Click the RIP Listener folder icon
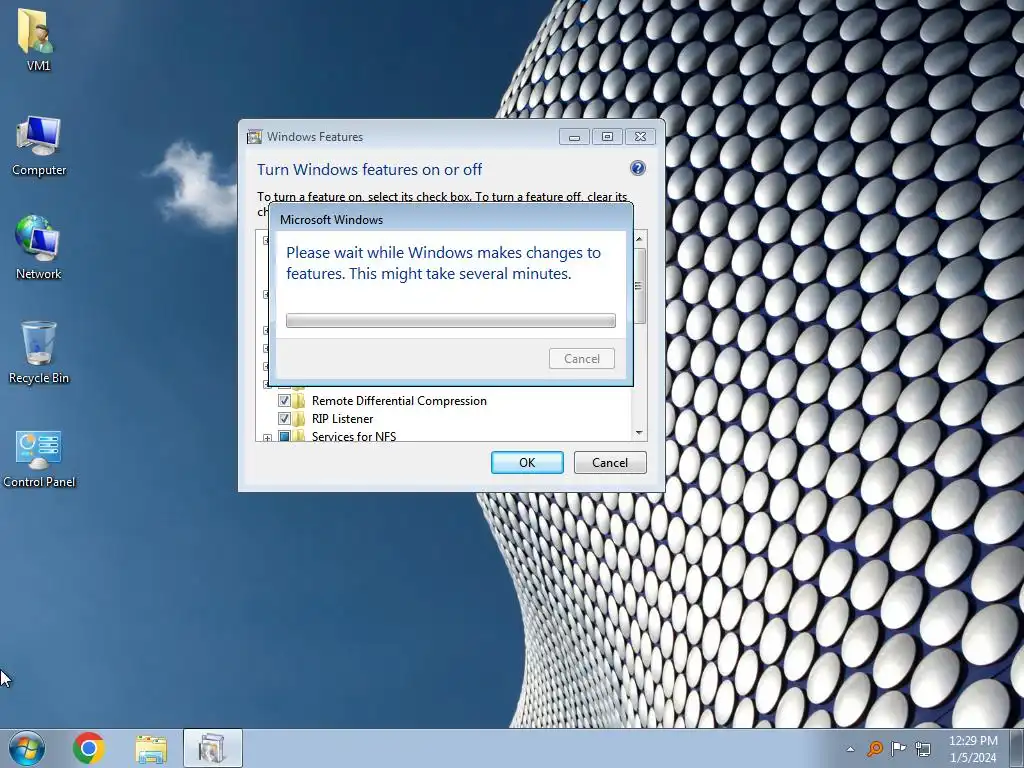Screen dimensions: 1024x768 (299, 419)
